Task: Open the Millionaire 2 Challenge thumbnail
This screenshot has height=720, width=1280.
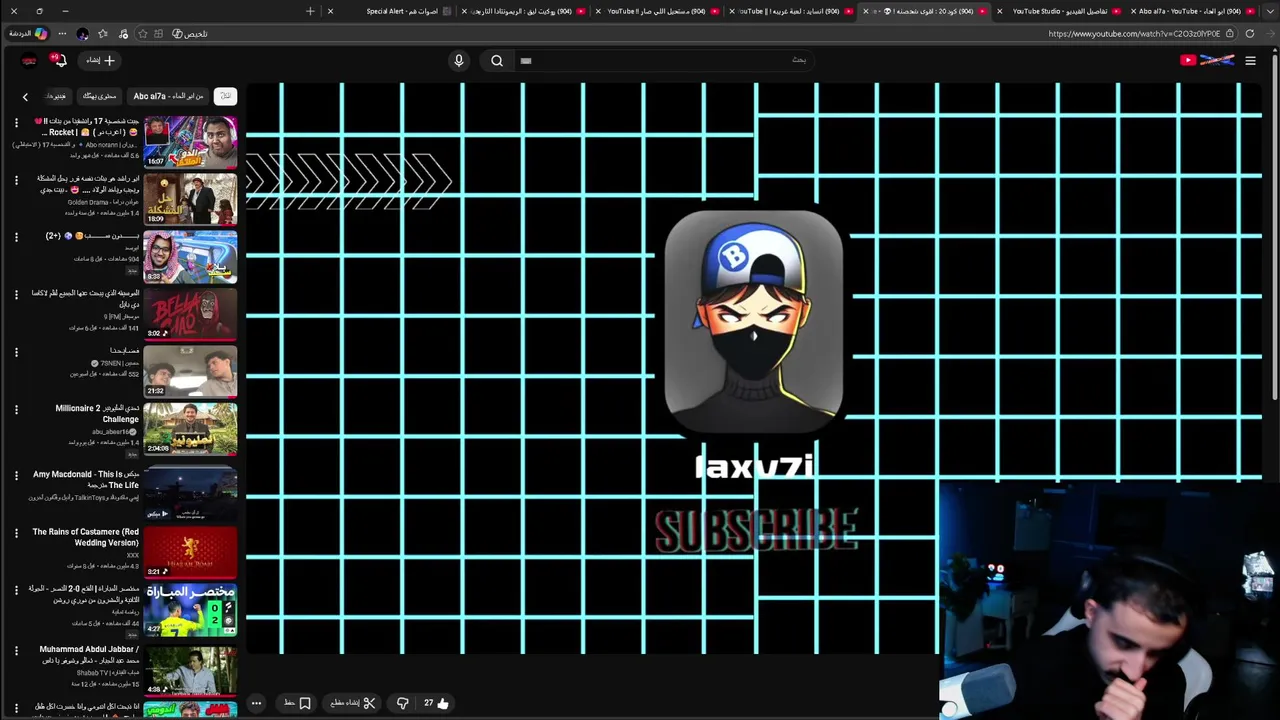Action: [190, 429]
